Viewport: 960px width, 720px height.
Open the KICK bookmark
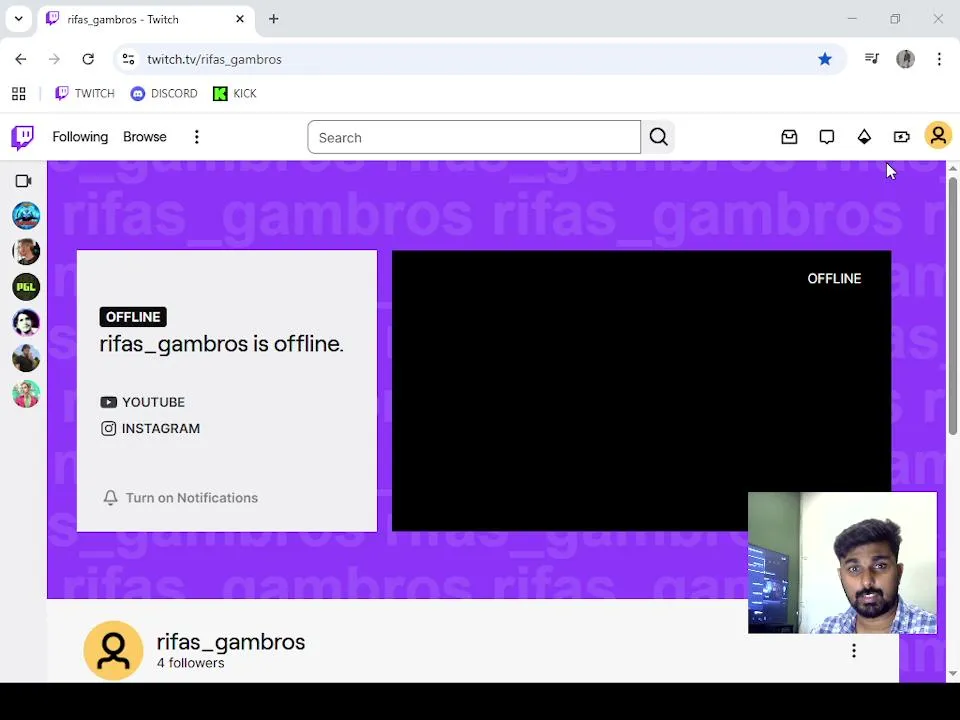coord(234,94)
